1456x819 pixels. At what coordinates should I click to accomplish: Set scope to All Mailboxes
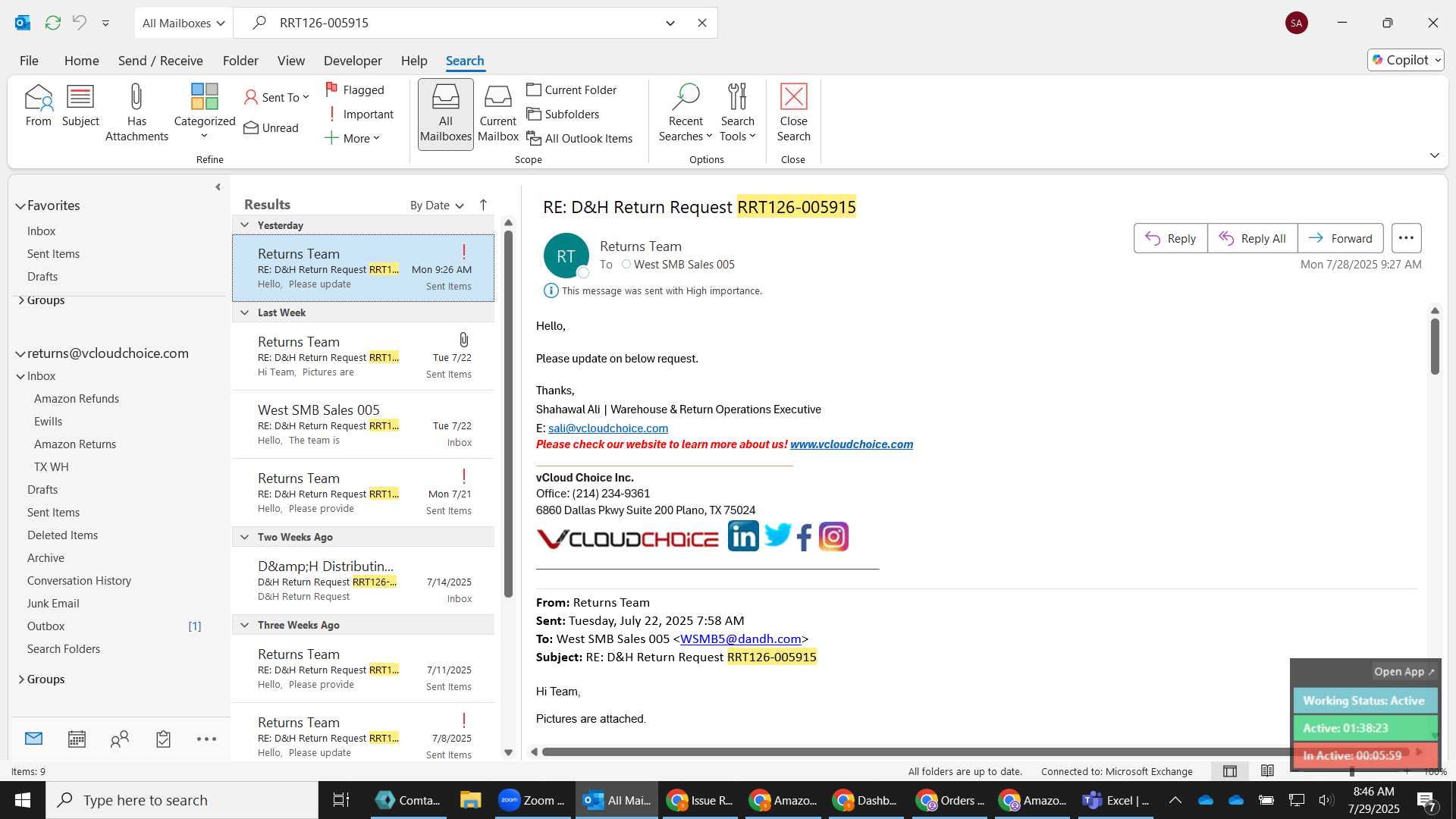pyautogui.click(x=445, y=114)
